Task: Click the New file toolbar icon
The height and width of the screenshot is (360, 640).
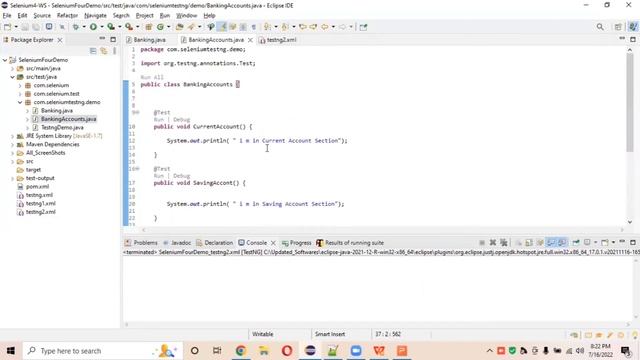Action: [7, 27]
